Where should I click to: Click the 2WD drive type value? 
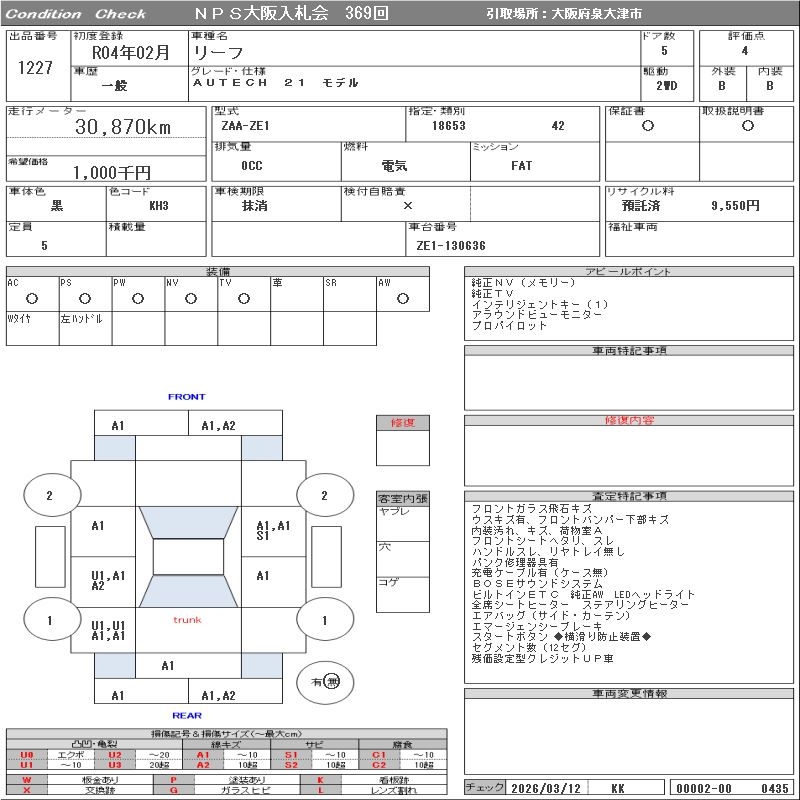(x=666, y=86)
